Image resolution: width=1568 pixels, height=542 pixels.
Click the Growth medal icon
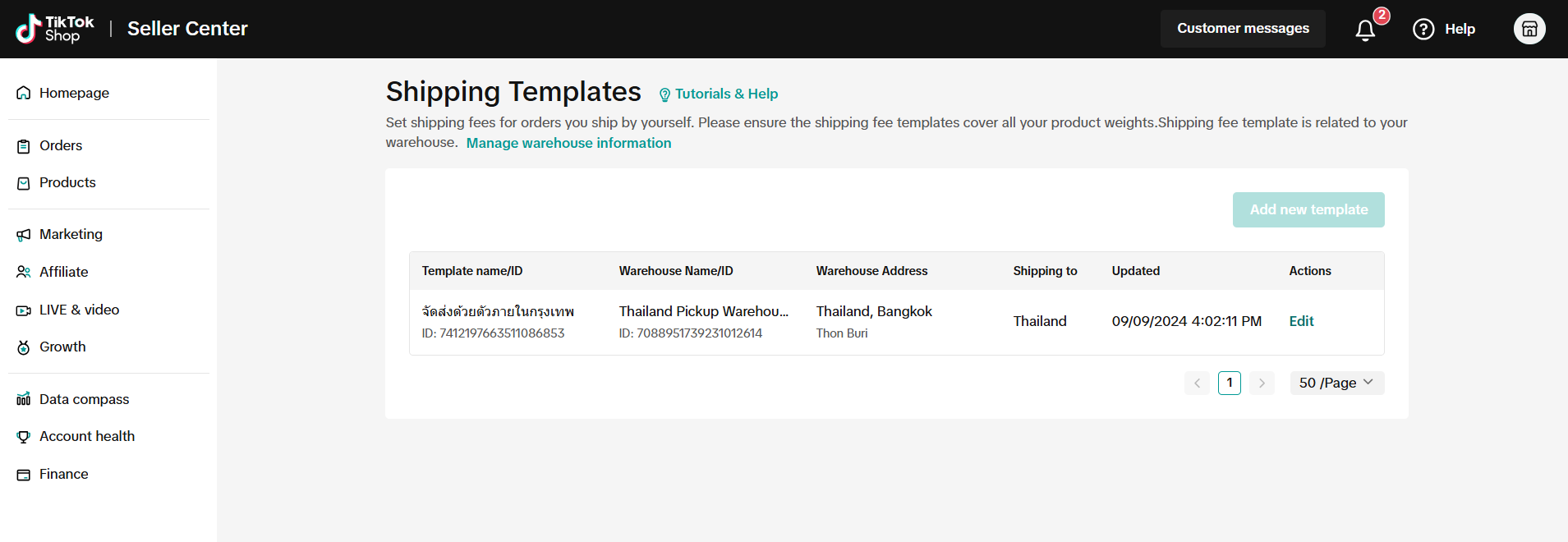pyautogui.click(x=24, y=347)
